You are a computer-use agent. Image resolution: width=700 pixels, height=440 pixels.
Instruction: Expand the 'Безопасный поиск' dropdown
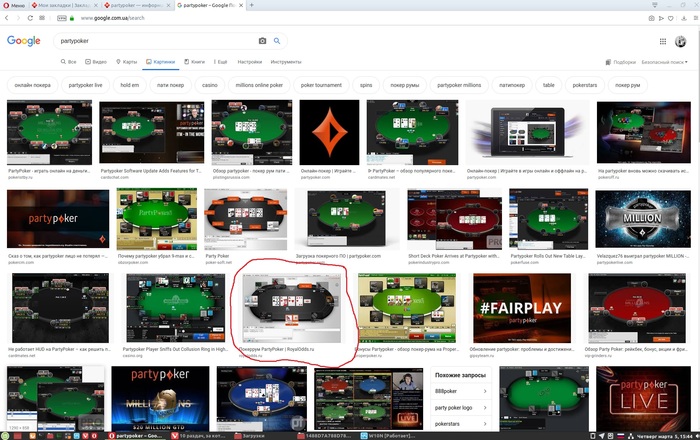664,62
